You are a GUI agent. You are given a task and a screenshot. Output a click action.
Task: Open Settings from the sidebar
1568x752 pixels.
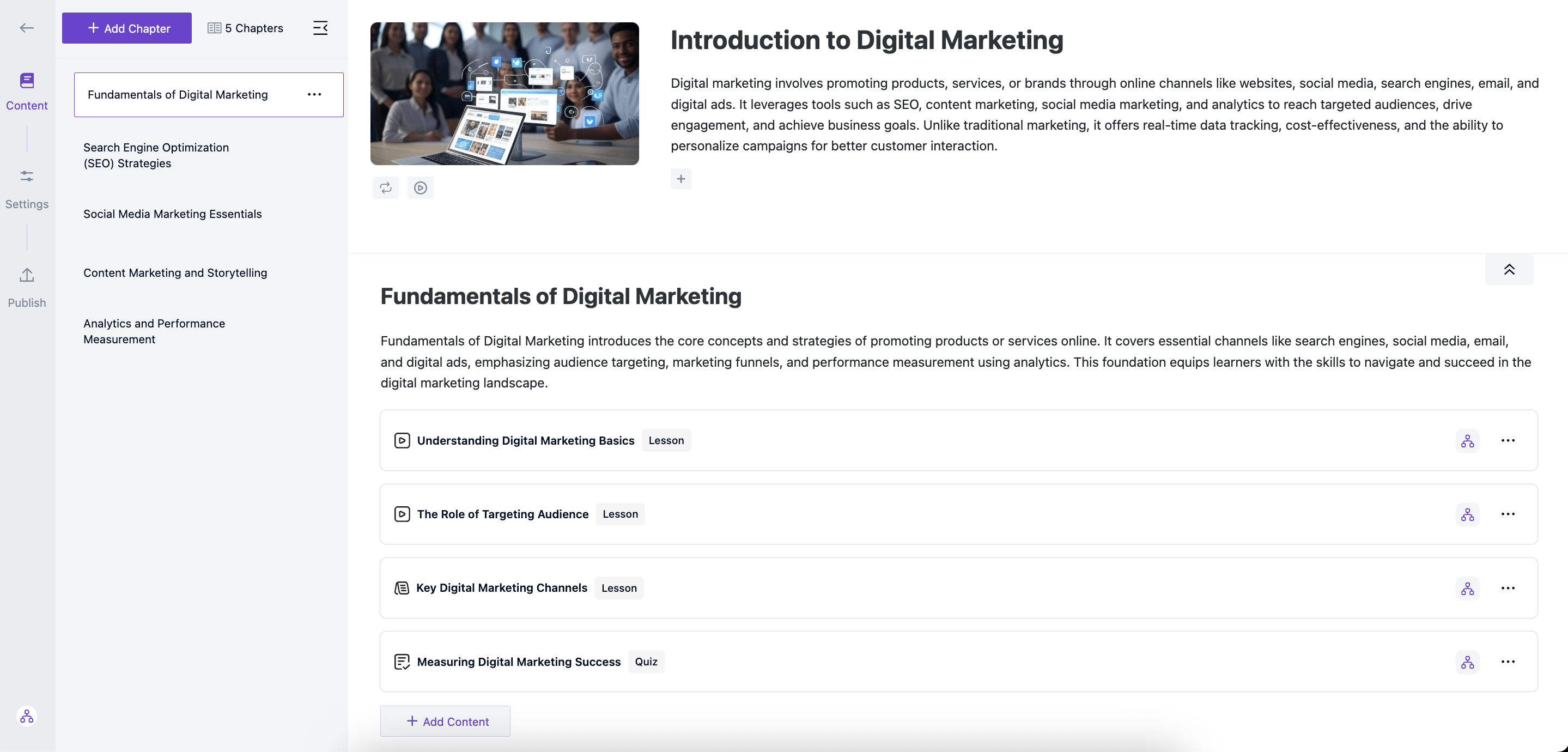[27, 187]
